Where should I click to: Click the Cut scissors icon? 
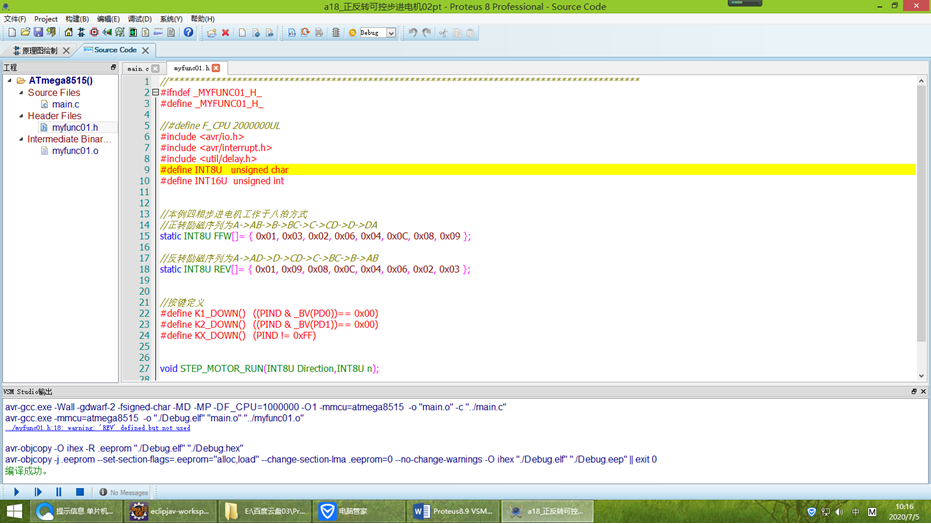[443, 33]
